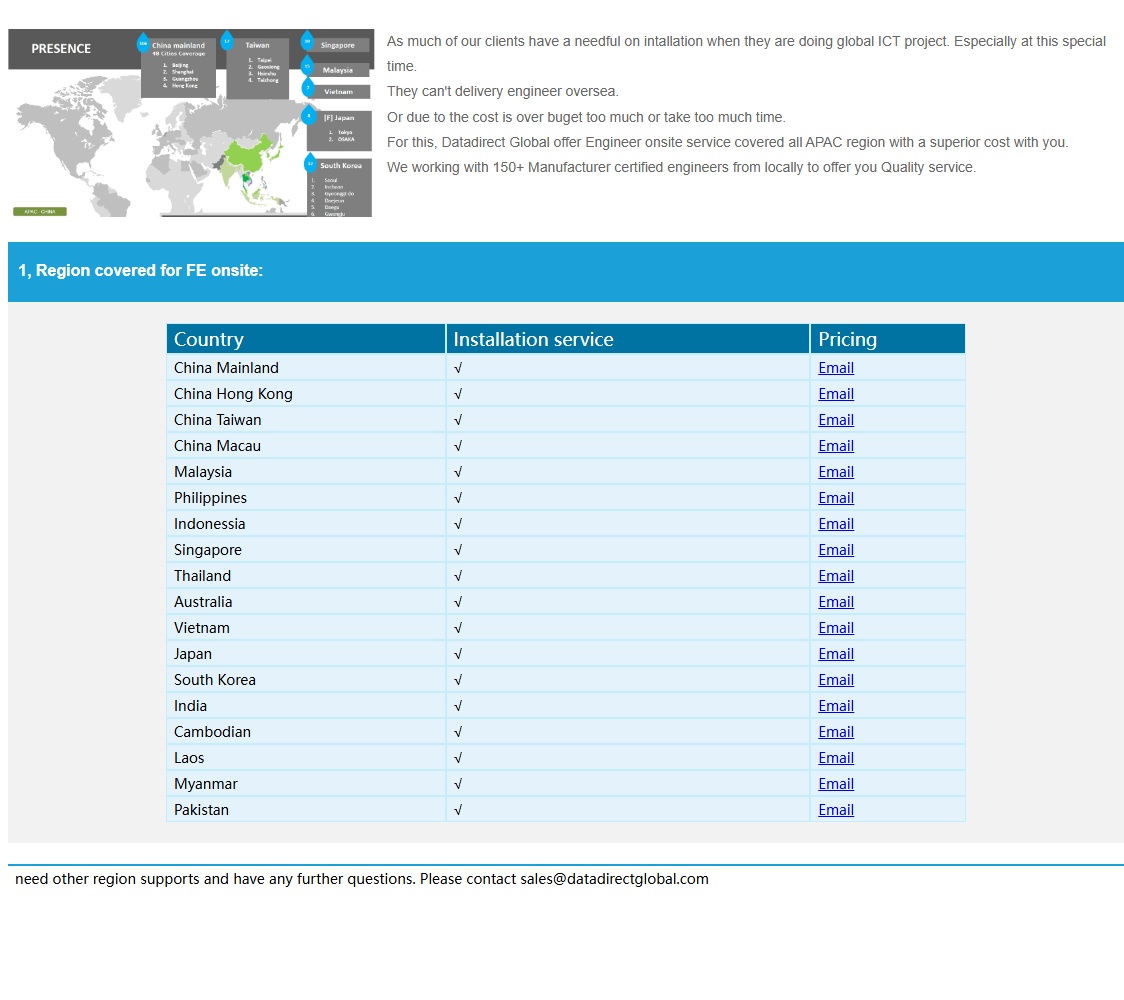Image resolution: width=1124 pixels, height=1000 pixels.
Task: Click the China Mainland country cell
Action: pos(306,368)
